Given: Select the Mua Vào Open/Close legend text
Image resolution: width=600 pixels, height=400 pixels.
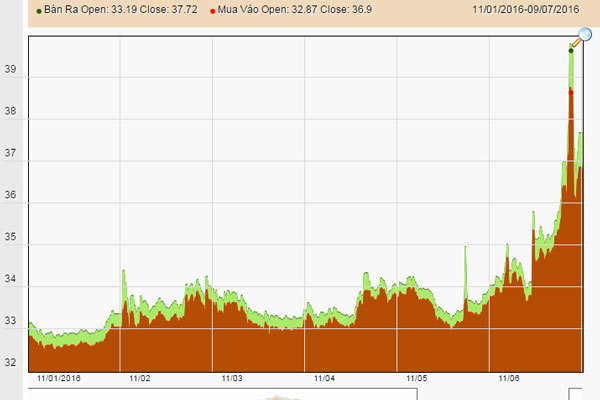Looking at the screenshot, I should [x=298, y=9].
